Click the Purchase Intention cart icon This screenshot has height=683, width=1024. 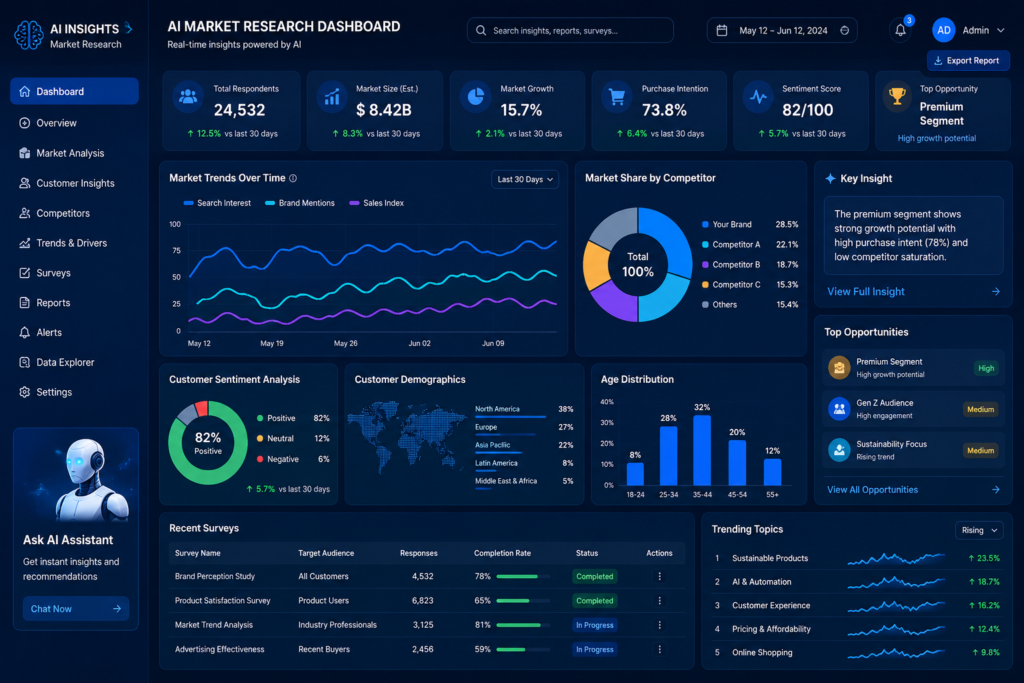(616, 97)
